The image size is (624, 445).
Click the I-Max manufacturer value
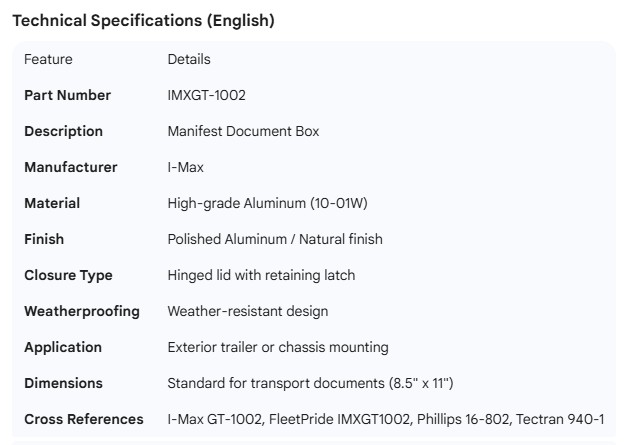click(x=185, y=168)
